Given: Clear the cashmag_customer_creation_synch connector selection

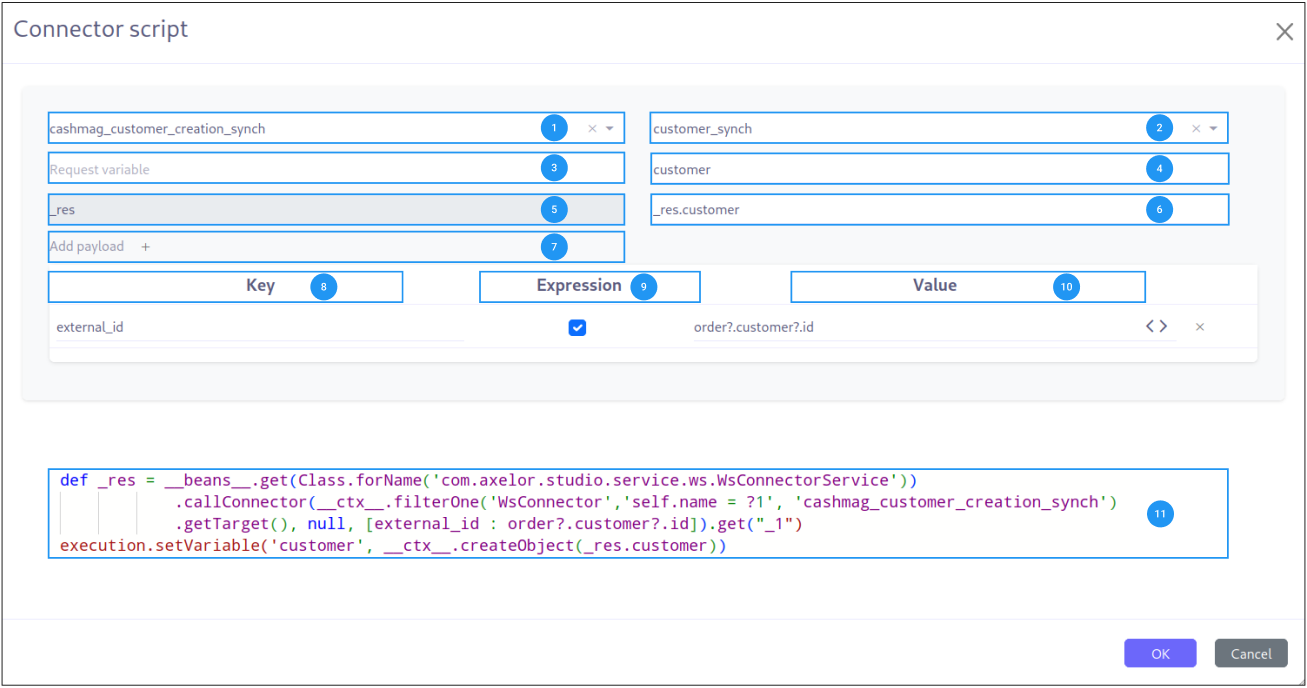Looking at the screenshot, I should (x=592, y=128).
